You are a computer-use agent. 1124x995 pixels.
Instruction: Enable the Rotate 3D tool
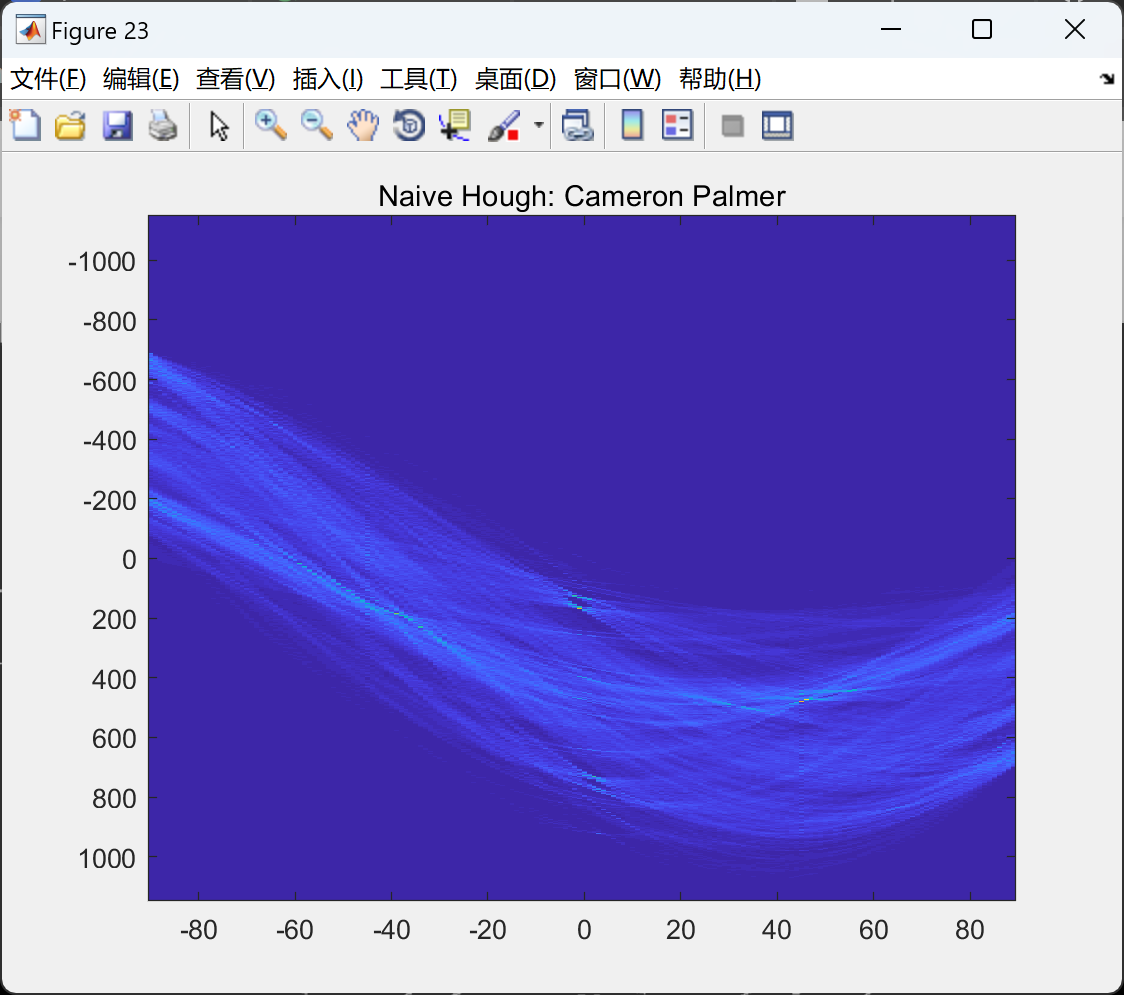[408, 125]
